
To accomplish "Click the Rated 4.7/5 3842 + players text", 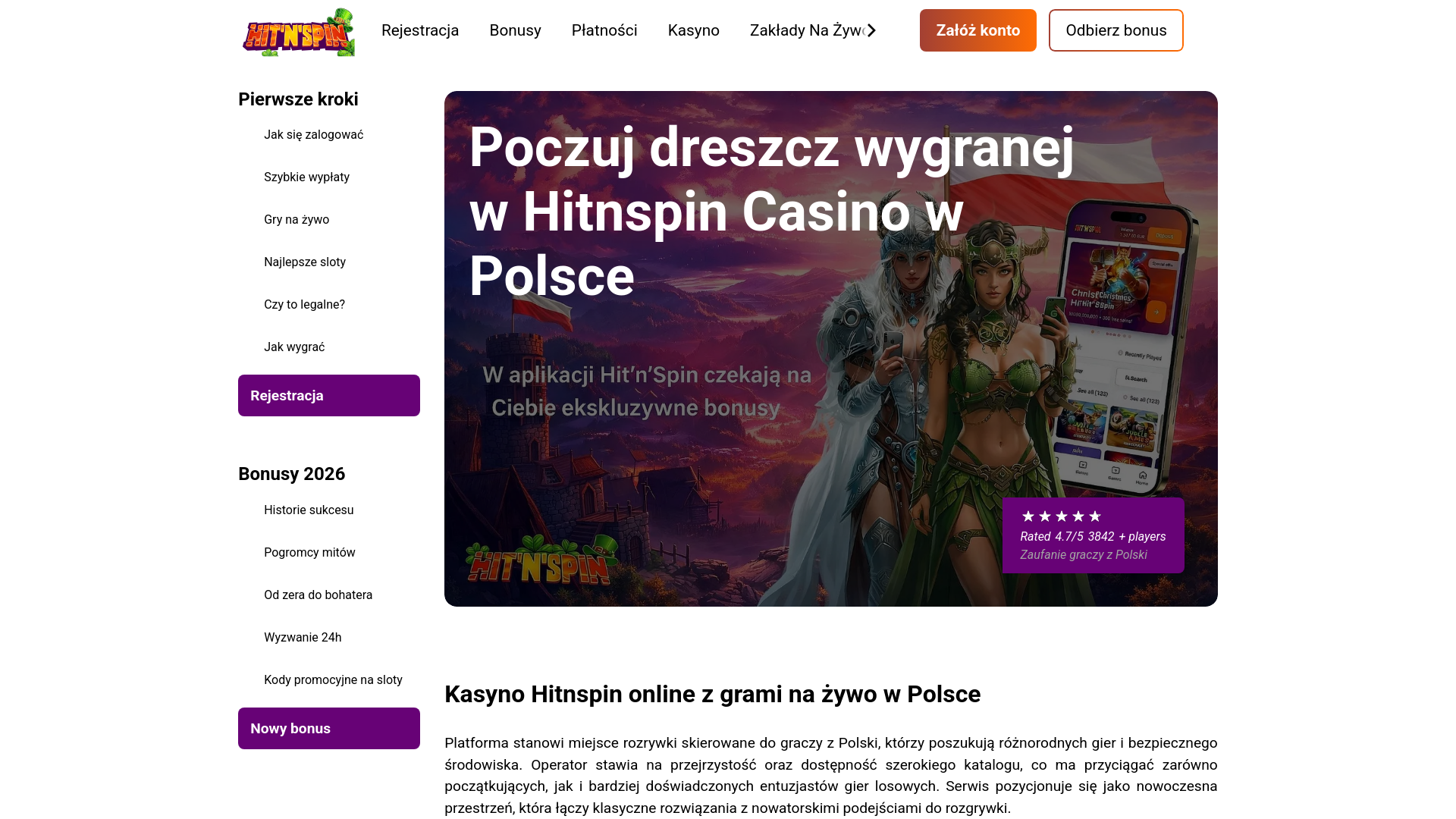I will [x=1093, y=537].
